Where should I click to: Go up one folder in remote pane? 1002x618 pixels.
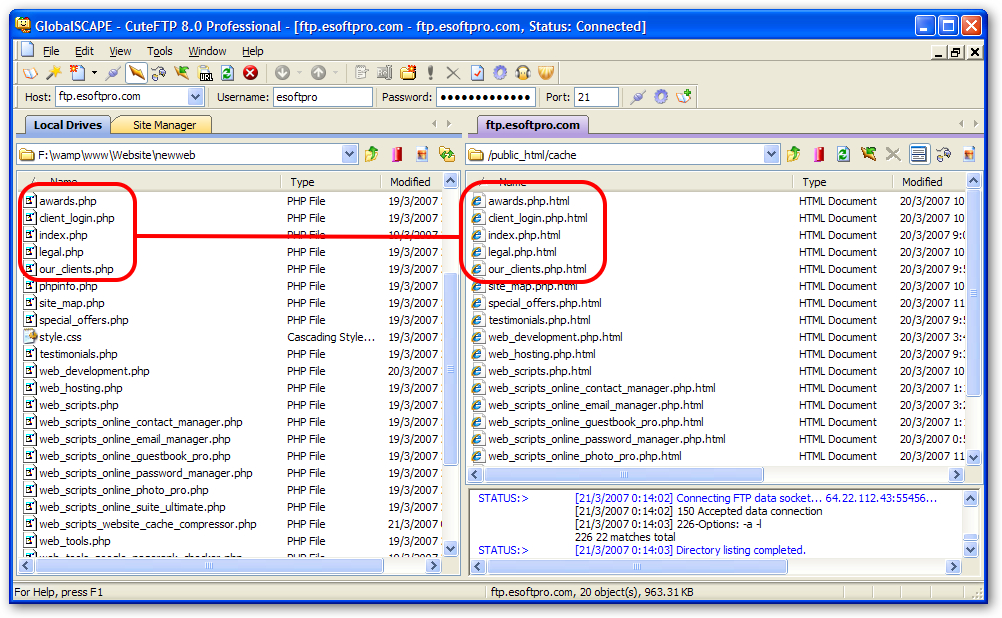tap(793, 154)
